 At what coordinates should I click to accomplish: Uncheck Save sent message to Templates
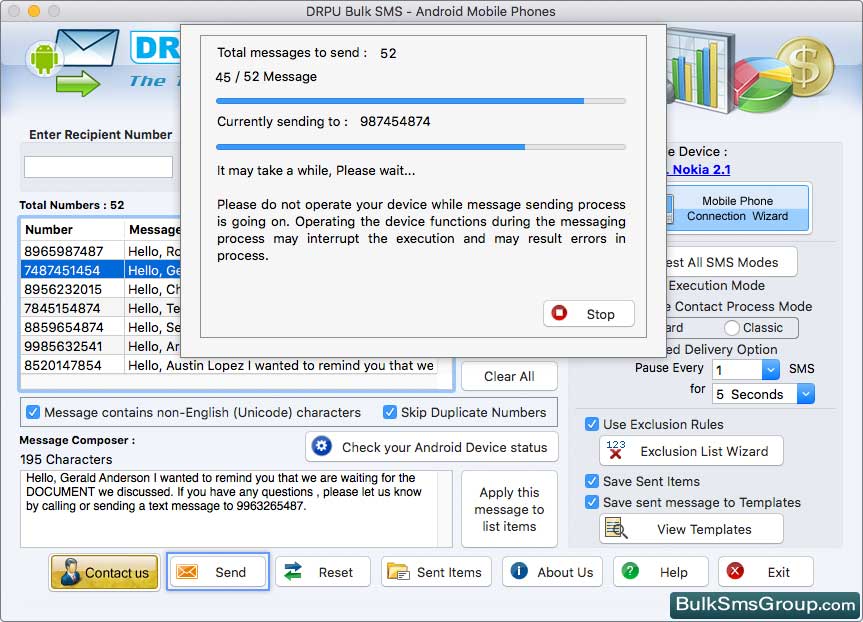point(592,502)
